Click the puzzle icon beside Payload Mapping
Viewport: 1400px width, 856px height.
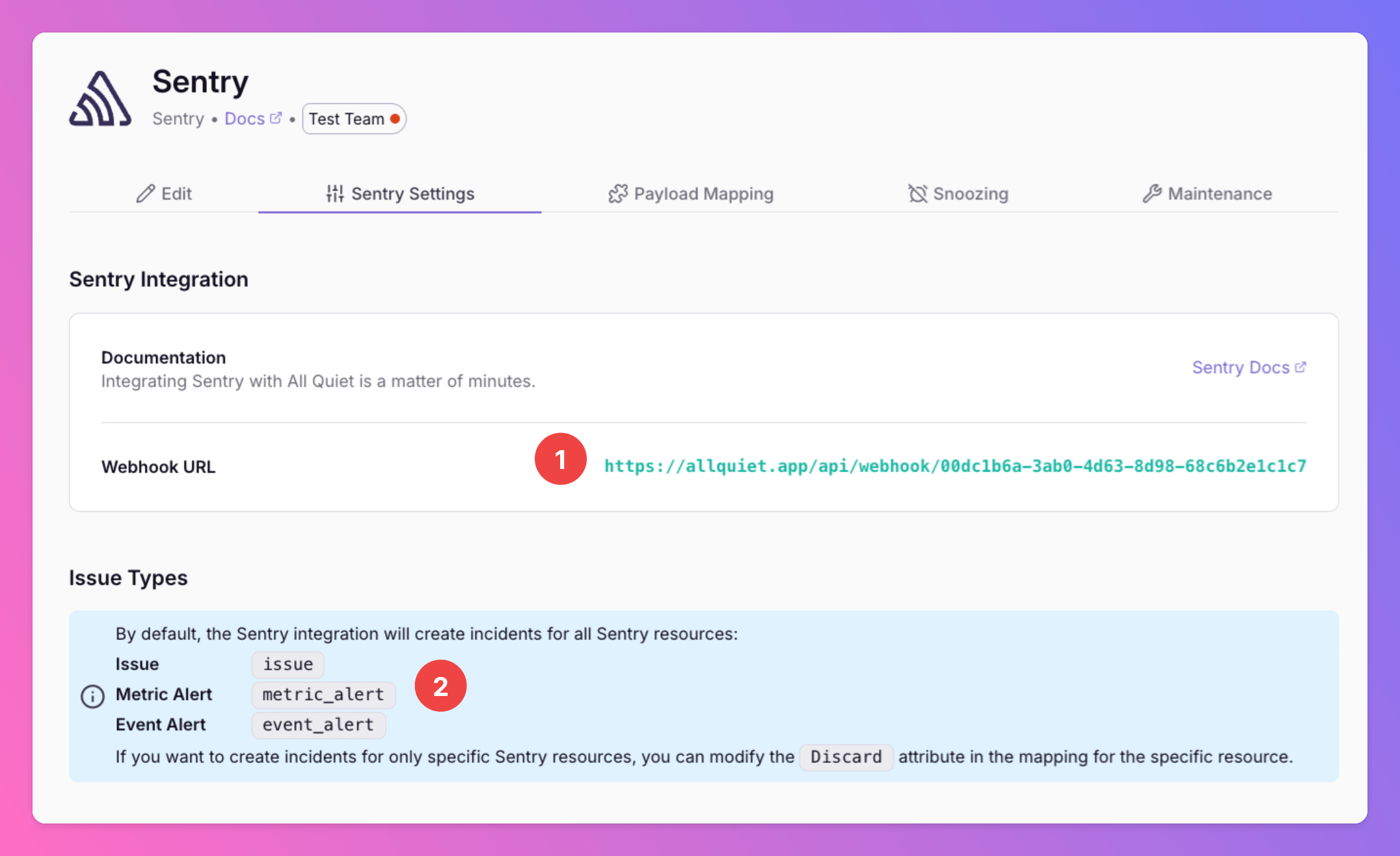(617, 194)
